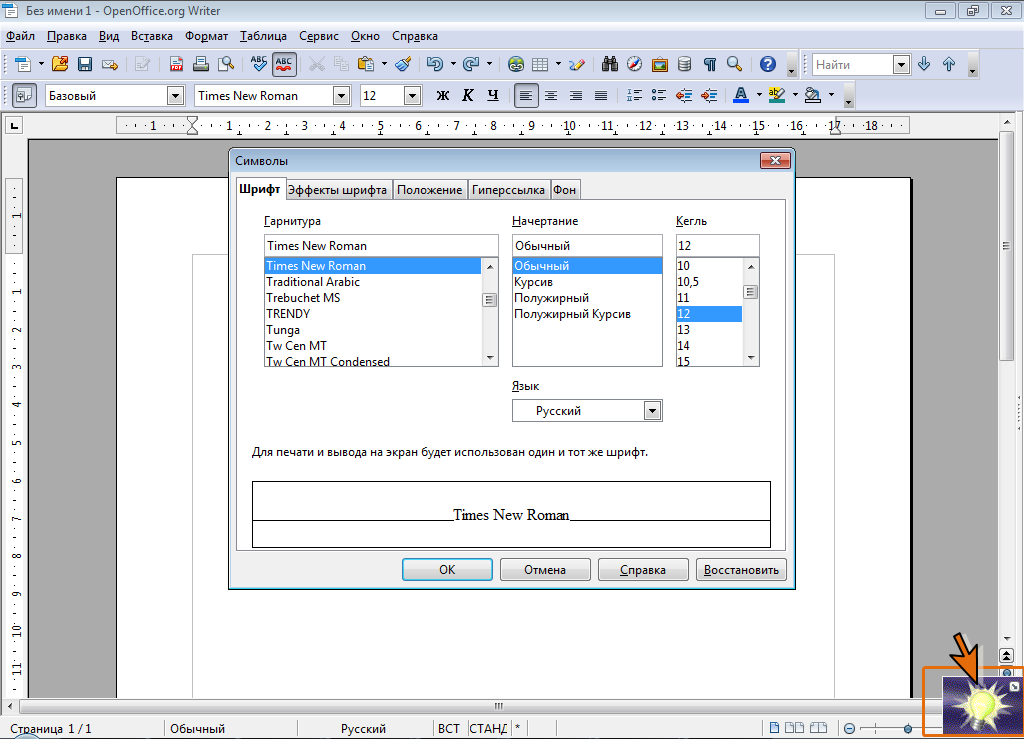Switch to Фон tab
1024x739 pixels.
565,190
